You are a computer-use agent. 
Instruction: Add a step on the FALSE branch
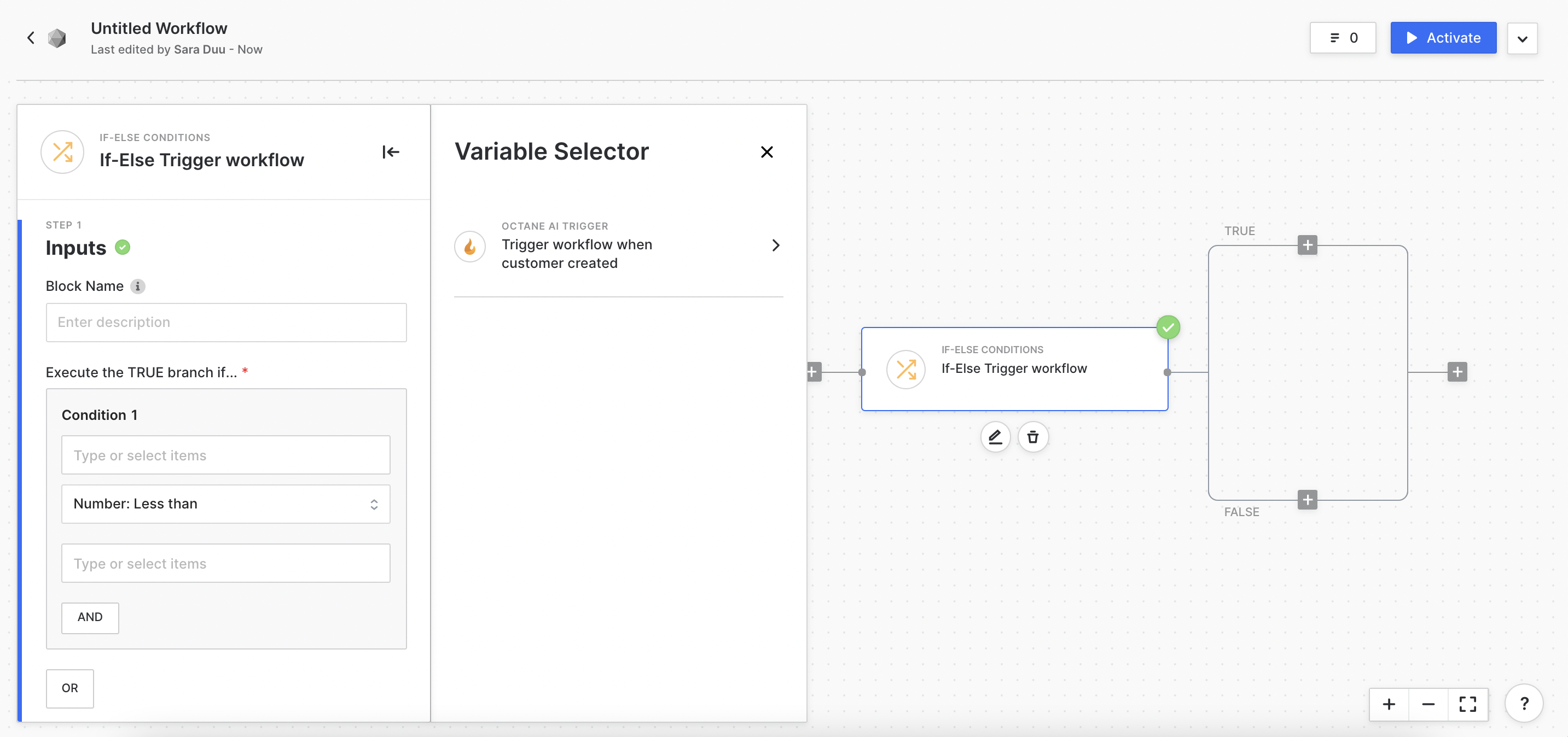click(x=1307, y=500)
